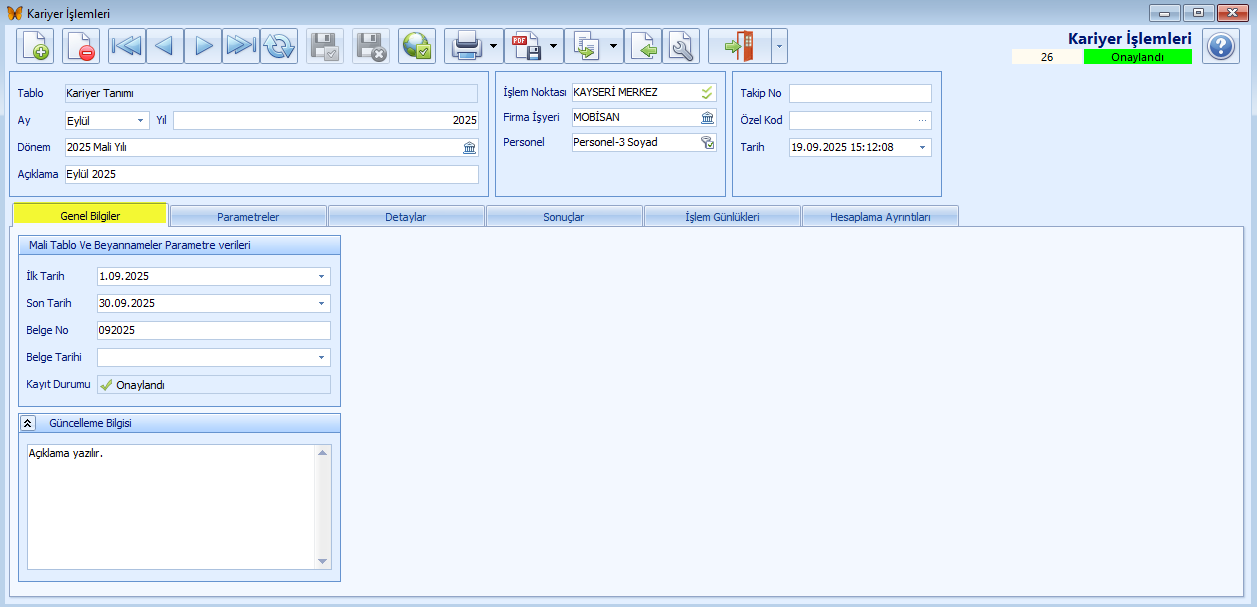Screen dimensions: 1257x607
Task: Open the Ay month dropdown
Action: 140,120
